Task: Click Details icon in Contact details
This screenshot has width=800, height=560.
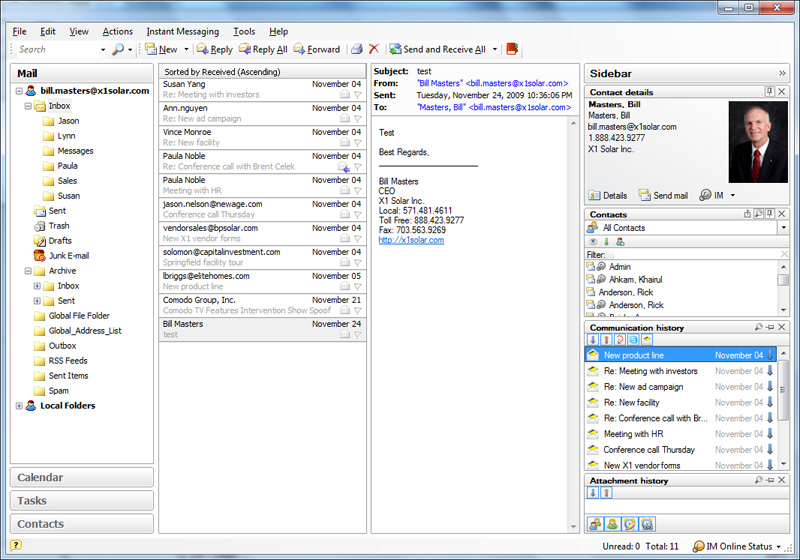Action: [608, 195]
